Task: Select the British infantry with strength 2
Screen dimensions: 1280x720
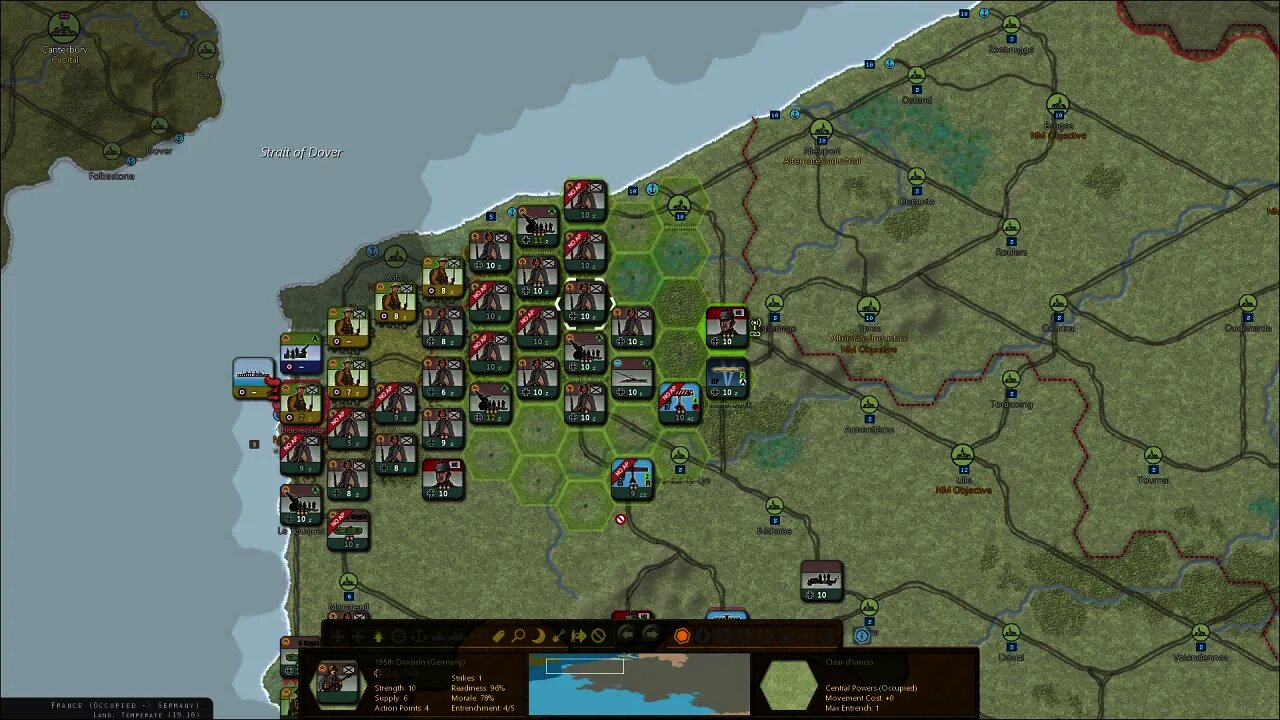Action: (x=300, y=402)
